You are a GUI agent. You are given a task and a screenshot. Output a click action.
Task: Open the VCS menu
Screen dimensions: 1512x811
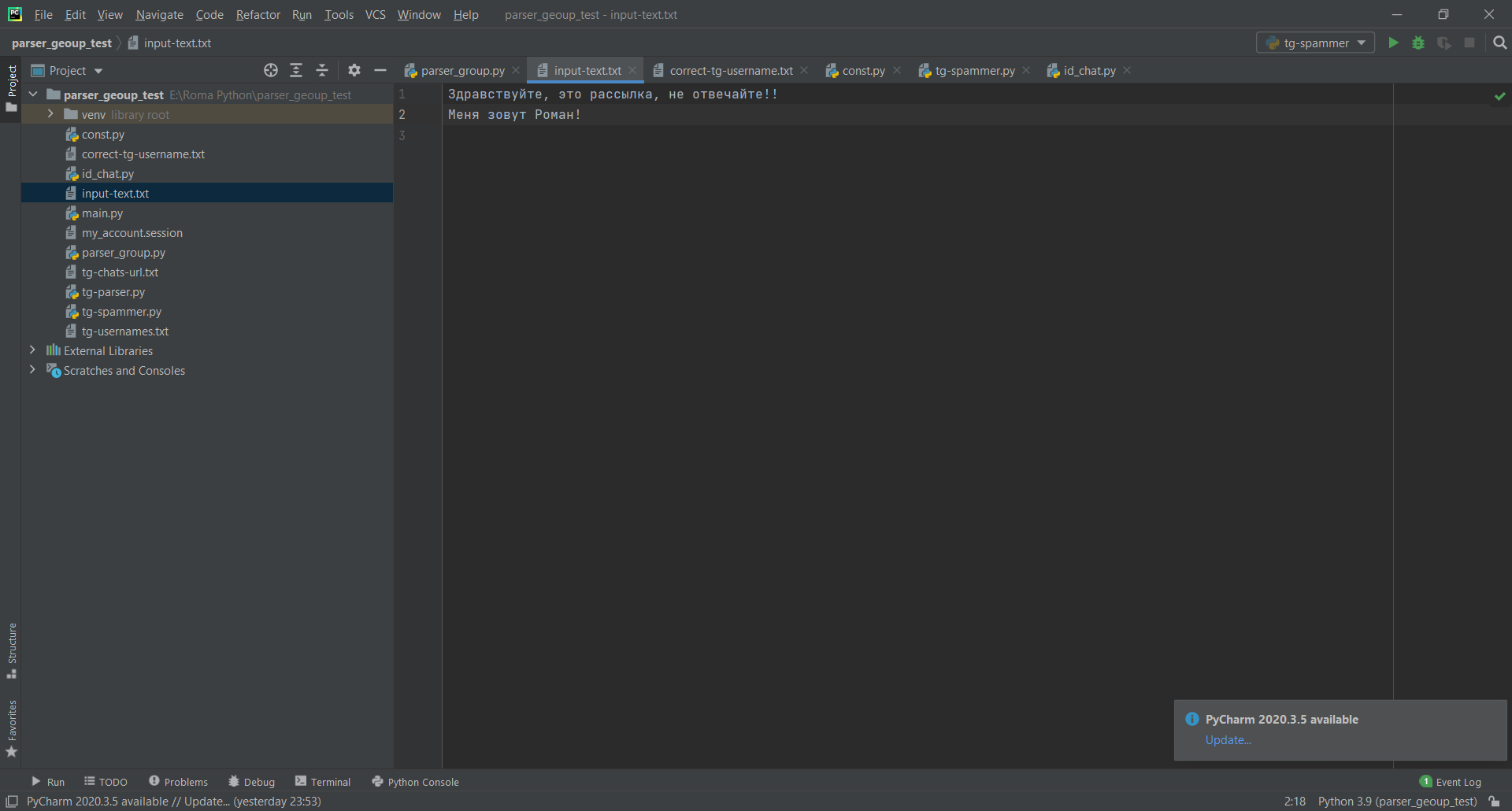tap(376, 14)
